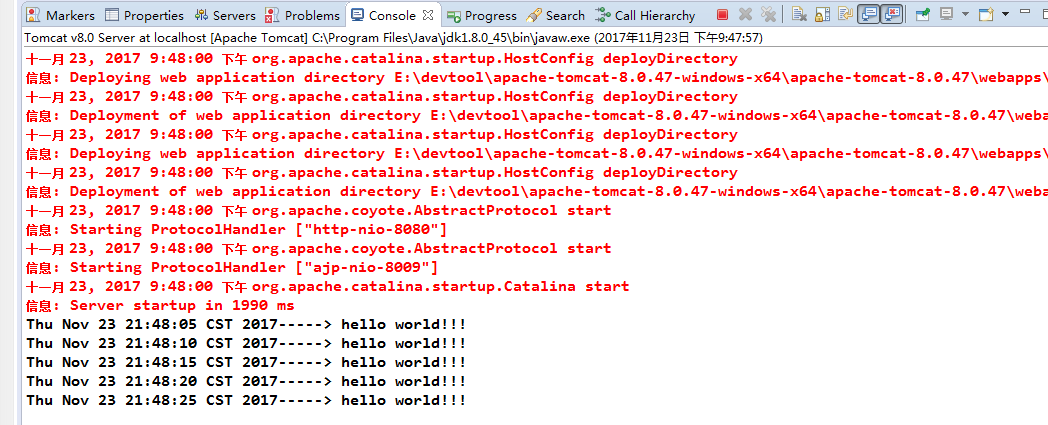Open the Search tab
This screenshot has width=1048, height=425.
coord(556,15)
